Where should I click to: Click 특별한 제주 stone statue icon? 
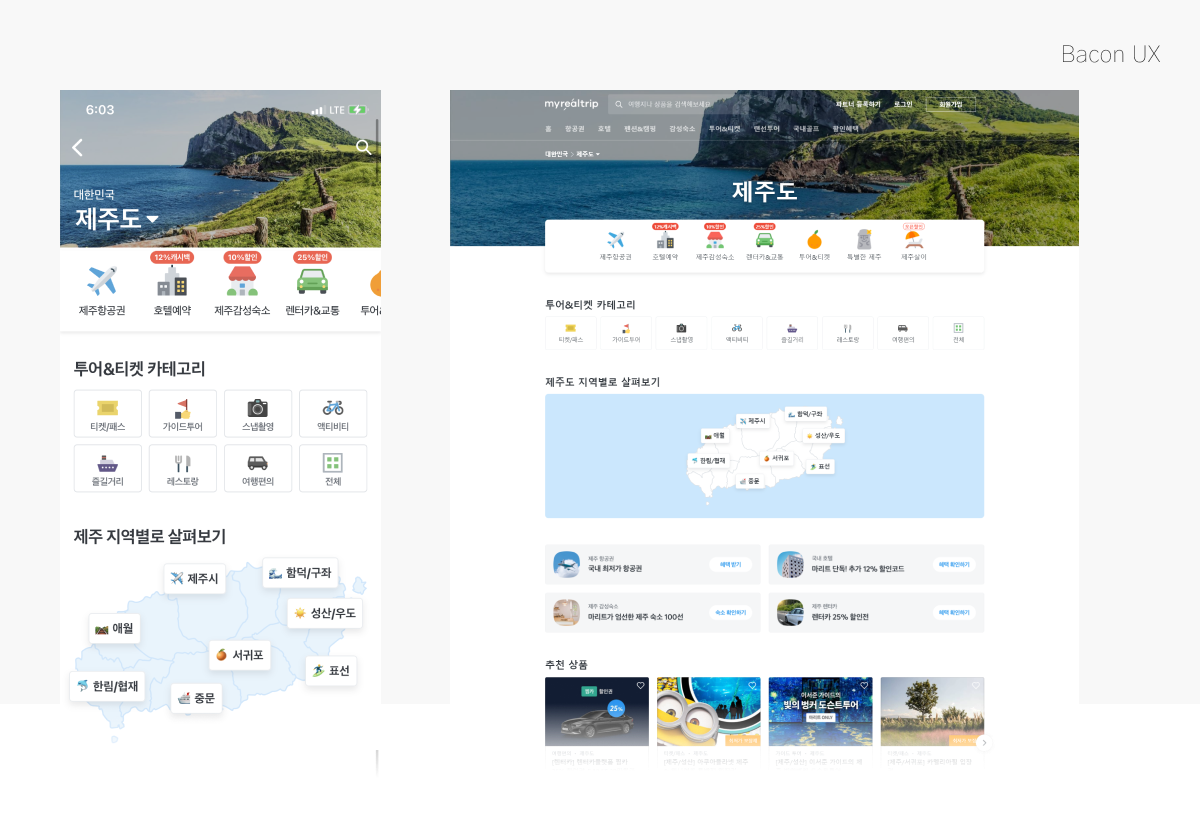(x=864, y=240)
